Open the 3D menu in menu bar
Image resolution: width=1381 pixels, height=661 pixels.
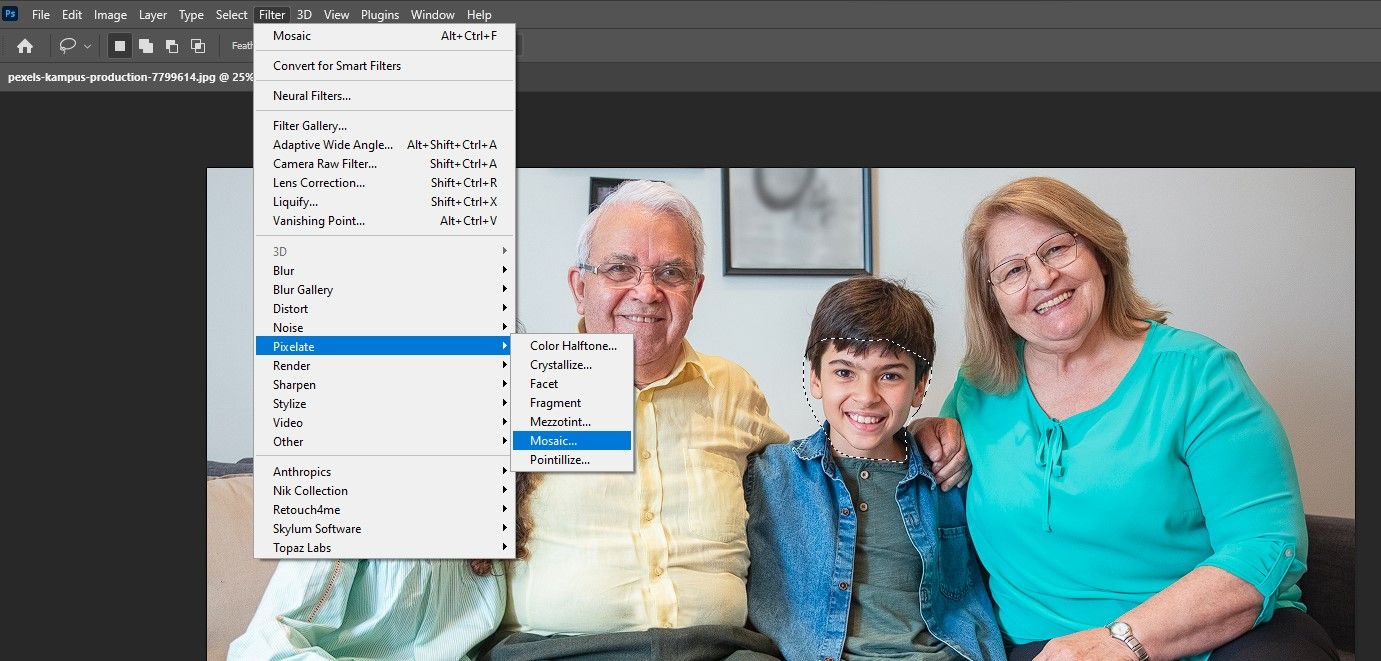point(304,15)
